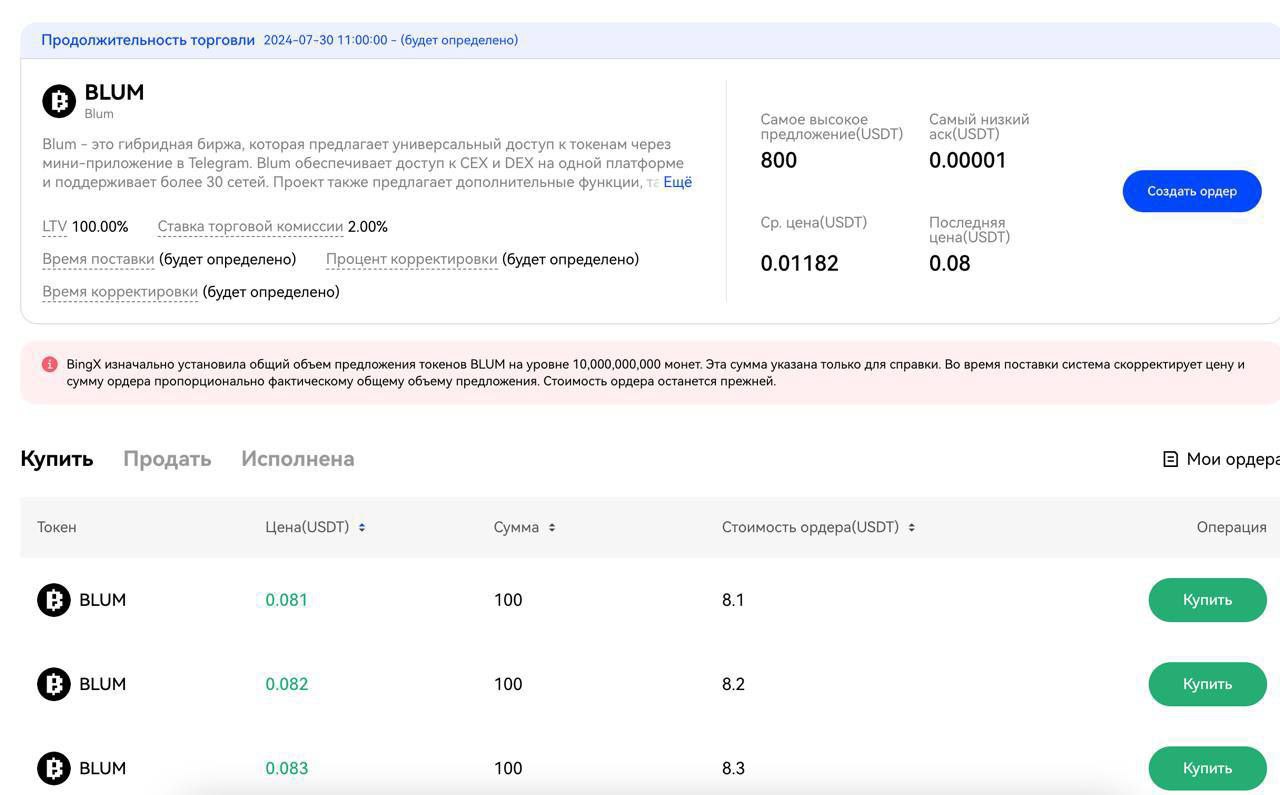Buy the order priced at 0.083

coord(1206,768)
